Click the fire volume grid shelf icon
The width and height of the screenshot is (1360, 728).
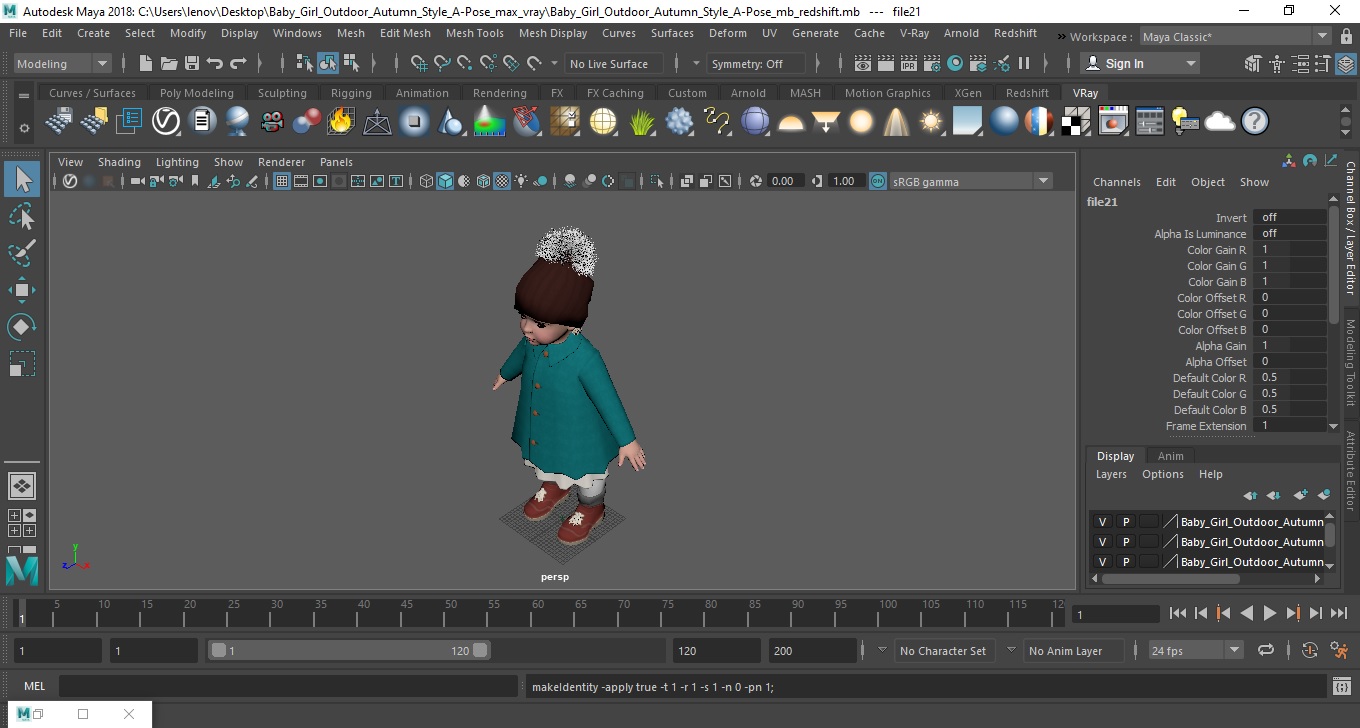pyautogui.click(x=341, y=122)
